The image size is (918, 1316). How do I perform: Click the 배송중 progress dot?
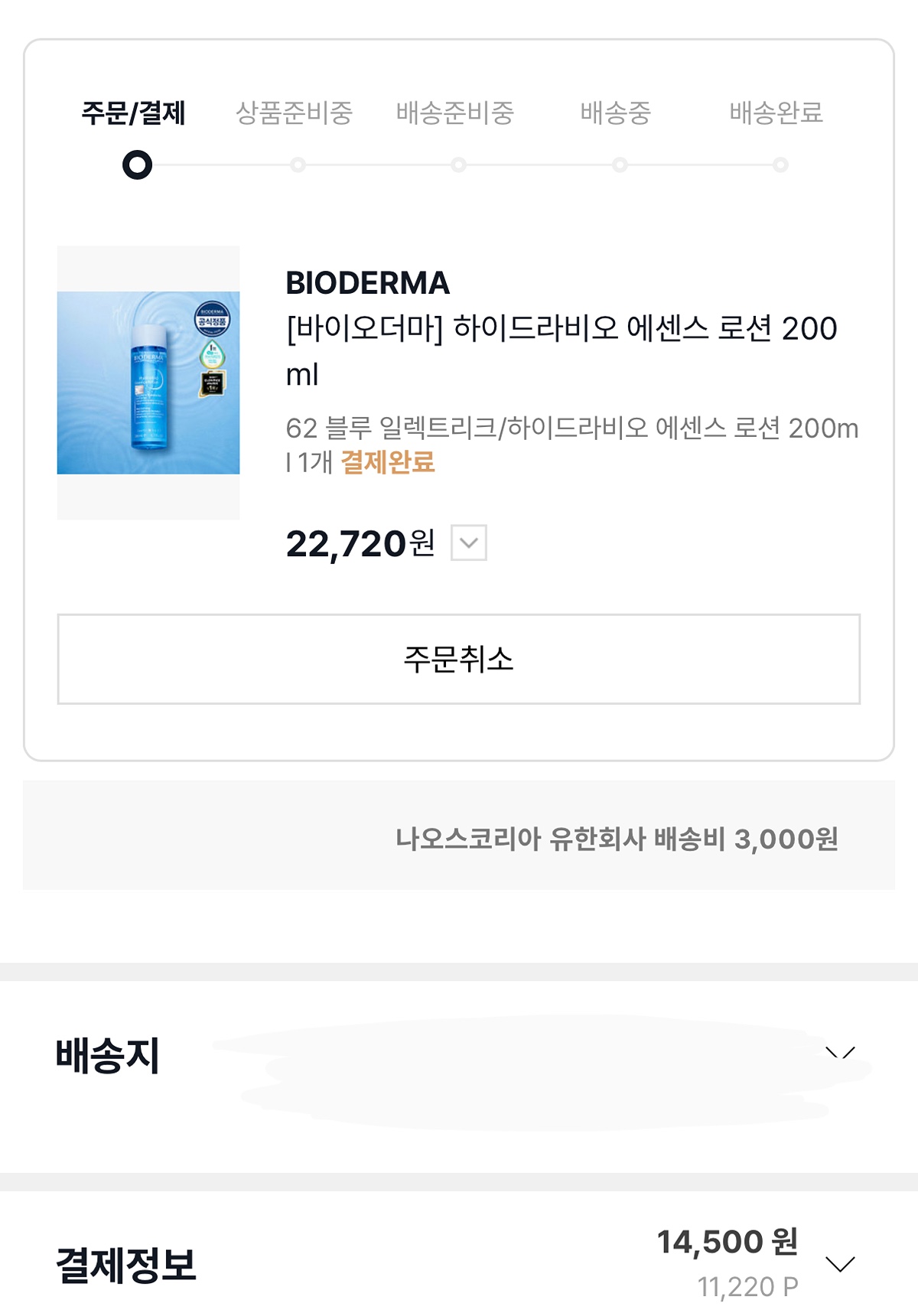tap(620, 165)
